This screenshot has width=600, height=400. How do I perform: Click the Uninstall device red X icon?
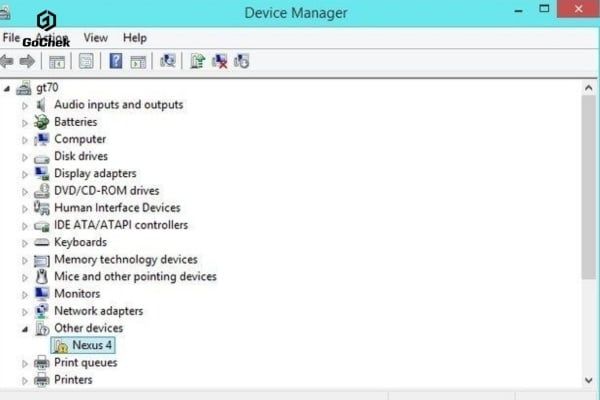pyautogui.click(x=220, y=61)
